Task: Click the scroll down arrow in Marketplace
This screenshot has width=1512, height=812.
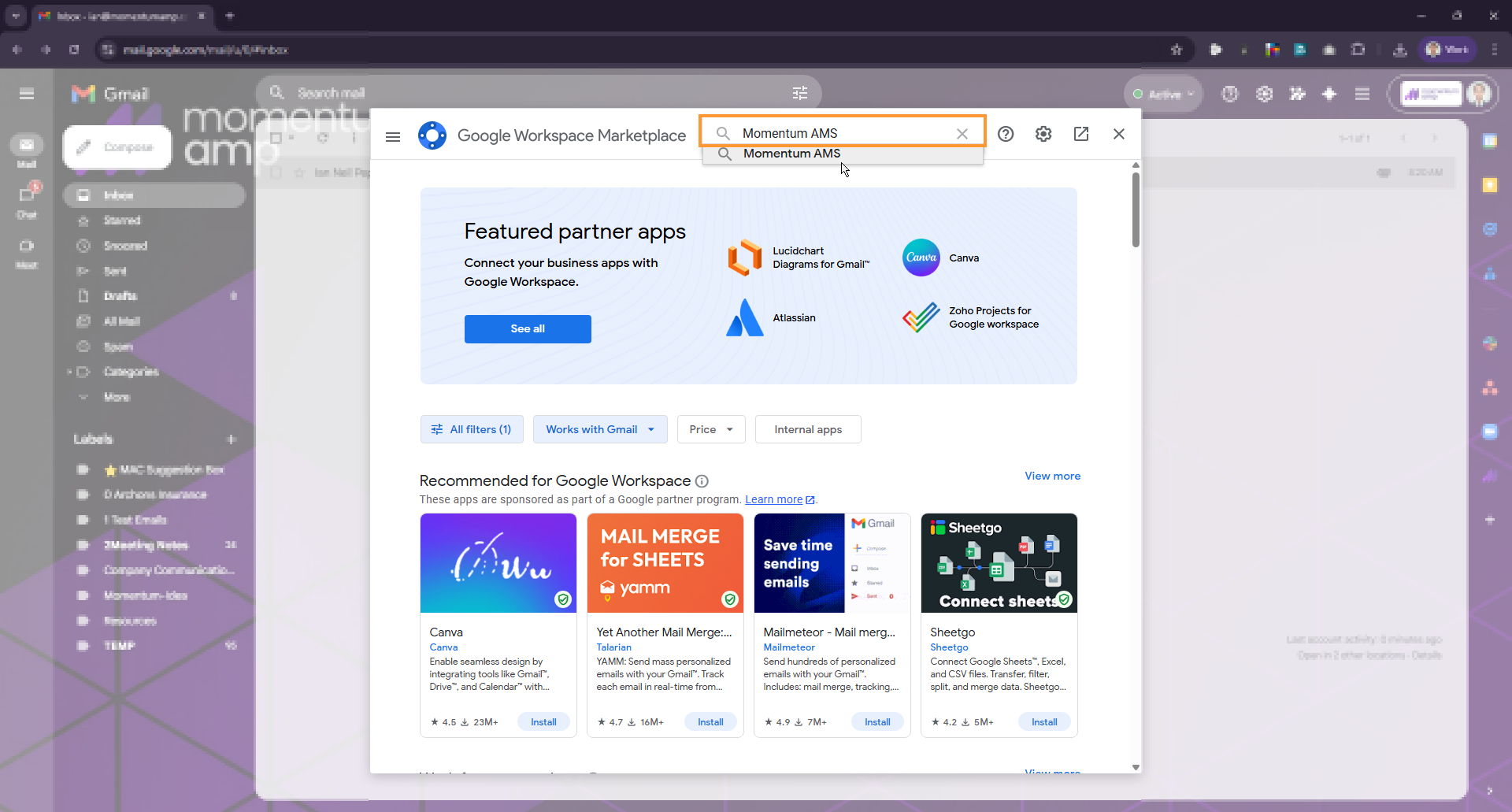Action: pos(1136,767)
